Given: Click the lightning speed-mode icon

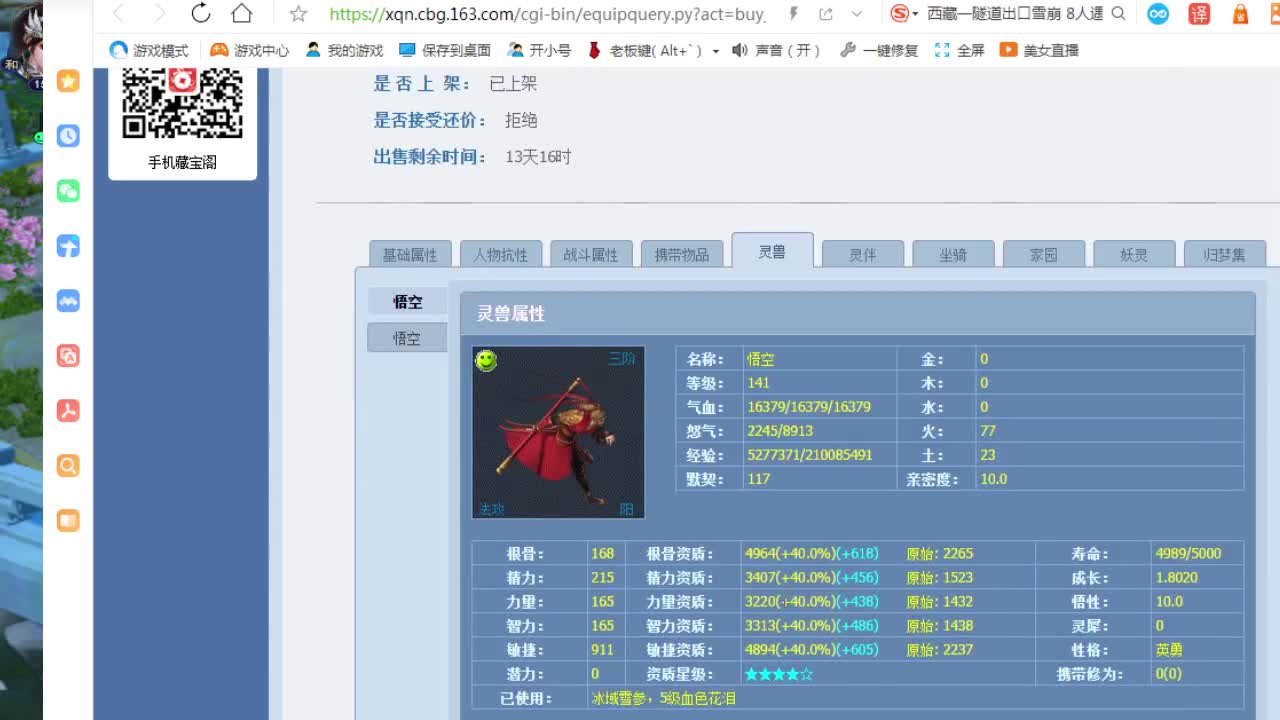Looking at the screenshot, I should click(794, 14).
